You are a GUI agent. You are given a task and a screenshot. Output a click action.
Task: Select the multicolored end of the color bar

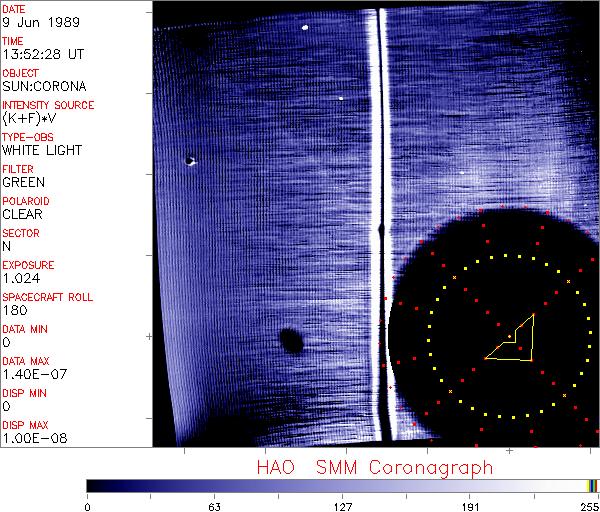coord(593,485)
